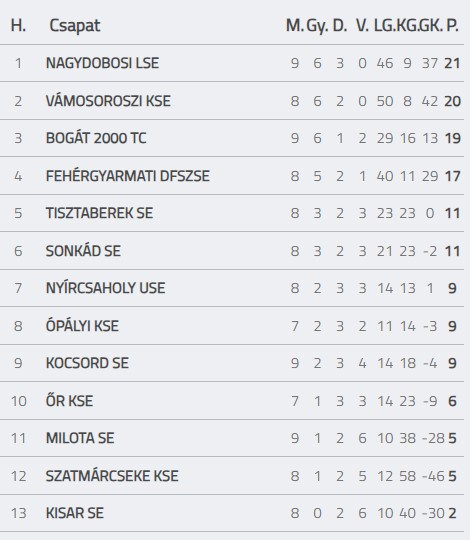470x540 pixels.
Task: Click the Csapat column header
Action: 75,25
